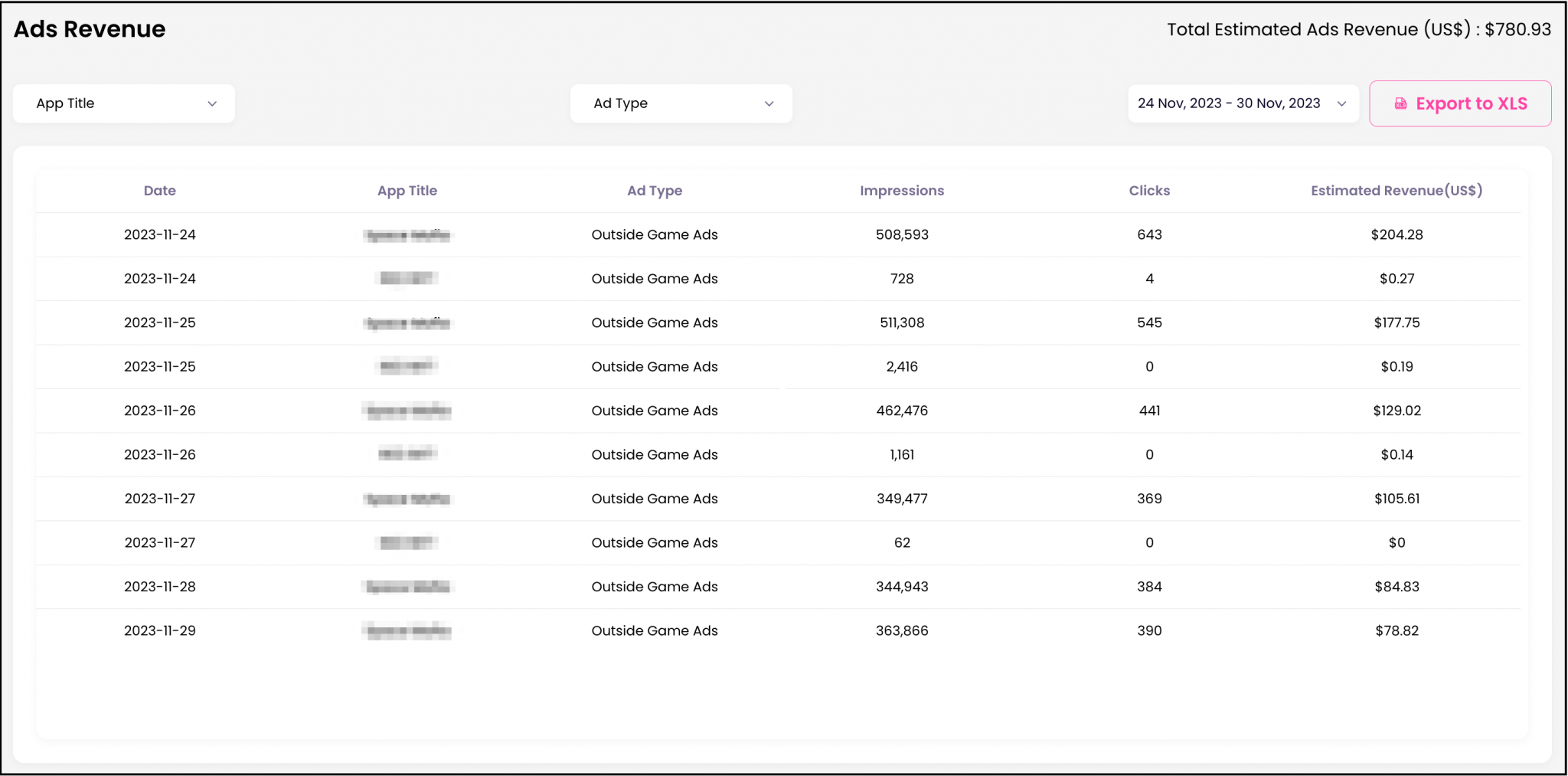Click the chevron arrow beside the date range
The image size is (1568, 776).
[1341, 103]
